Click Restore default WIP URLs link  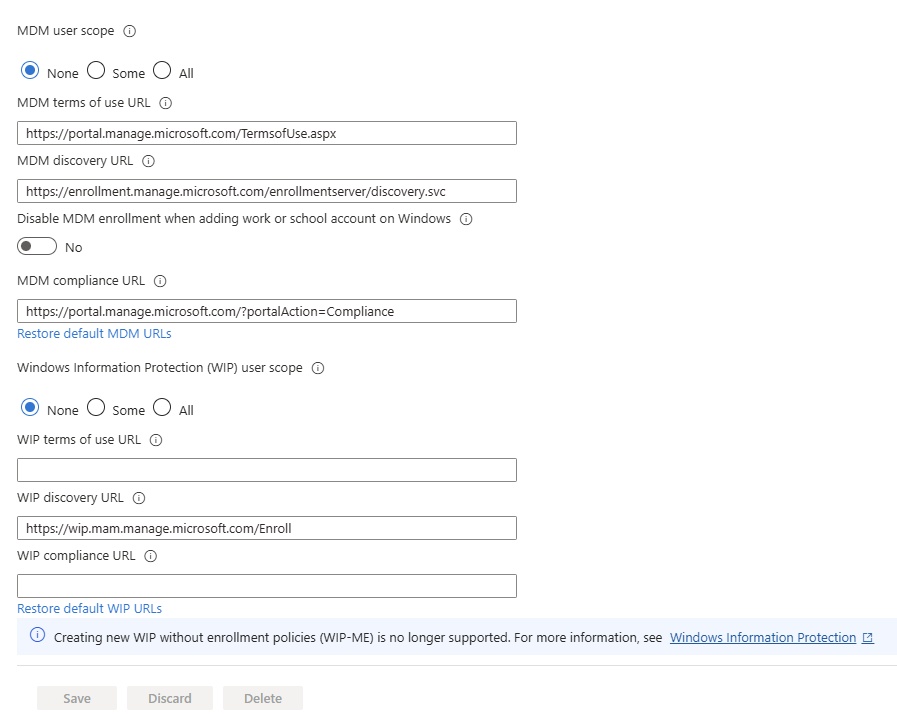(x=89, y=609)
